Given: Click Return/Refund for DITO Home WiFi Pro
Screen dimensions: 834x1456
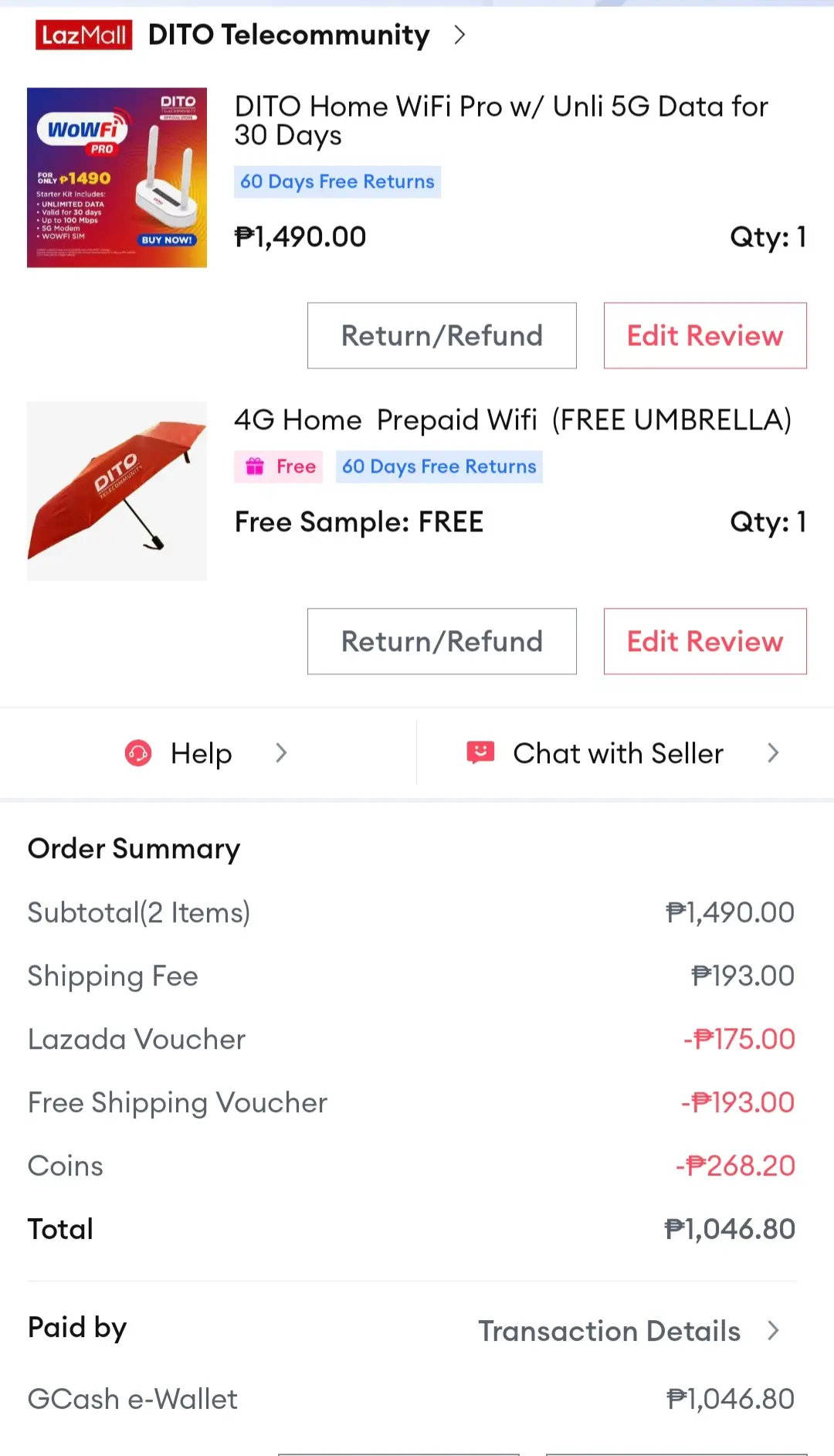Looking at the screenshot, I should coord(442,335).
